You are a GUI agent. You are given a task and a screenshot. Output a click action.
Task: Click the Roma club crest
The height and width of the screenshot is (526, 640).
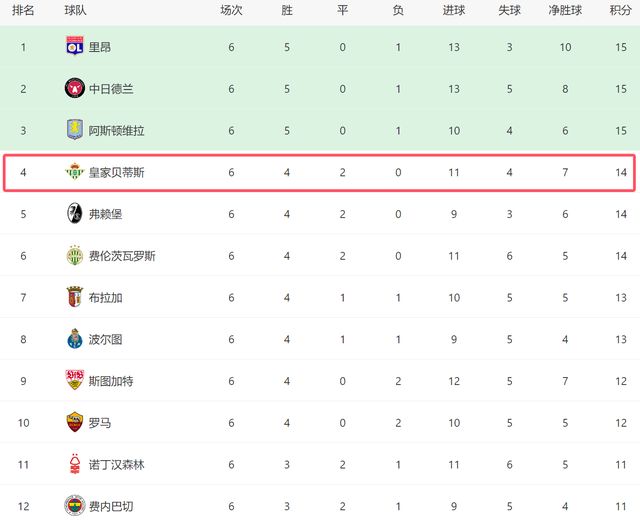74,422
